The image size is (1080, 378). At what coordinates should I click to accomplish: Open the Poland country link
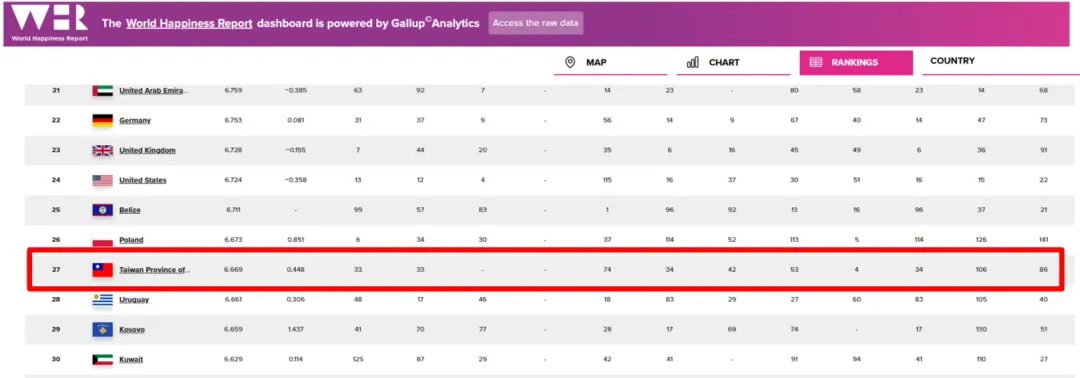tap(132, 240)
